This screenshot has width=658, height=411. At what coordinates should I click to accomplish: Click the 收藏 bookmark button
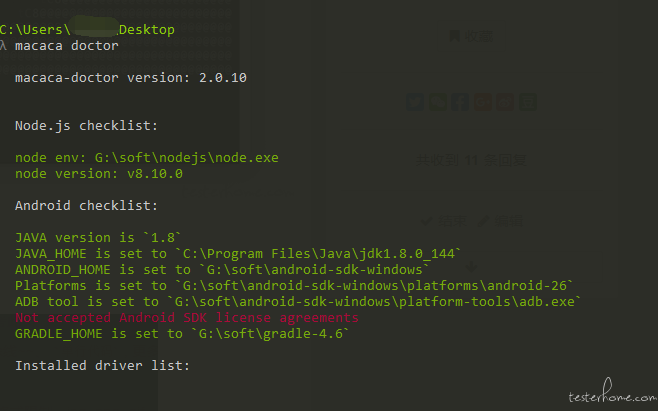tap(470, 36)
